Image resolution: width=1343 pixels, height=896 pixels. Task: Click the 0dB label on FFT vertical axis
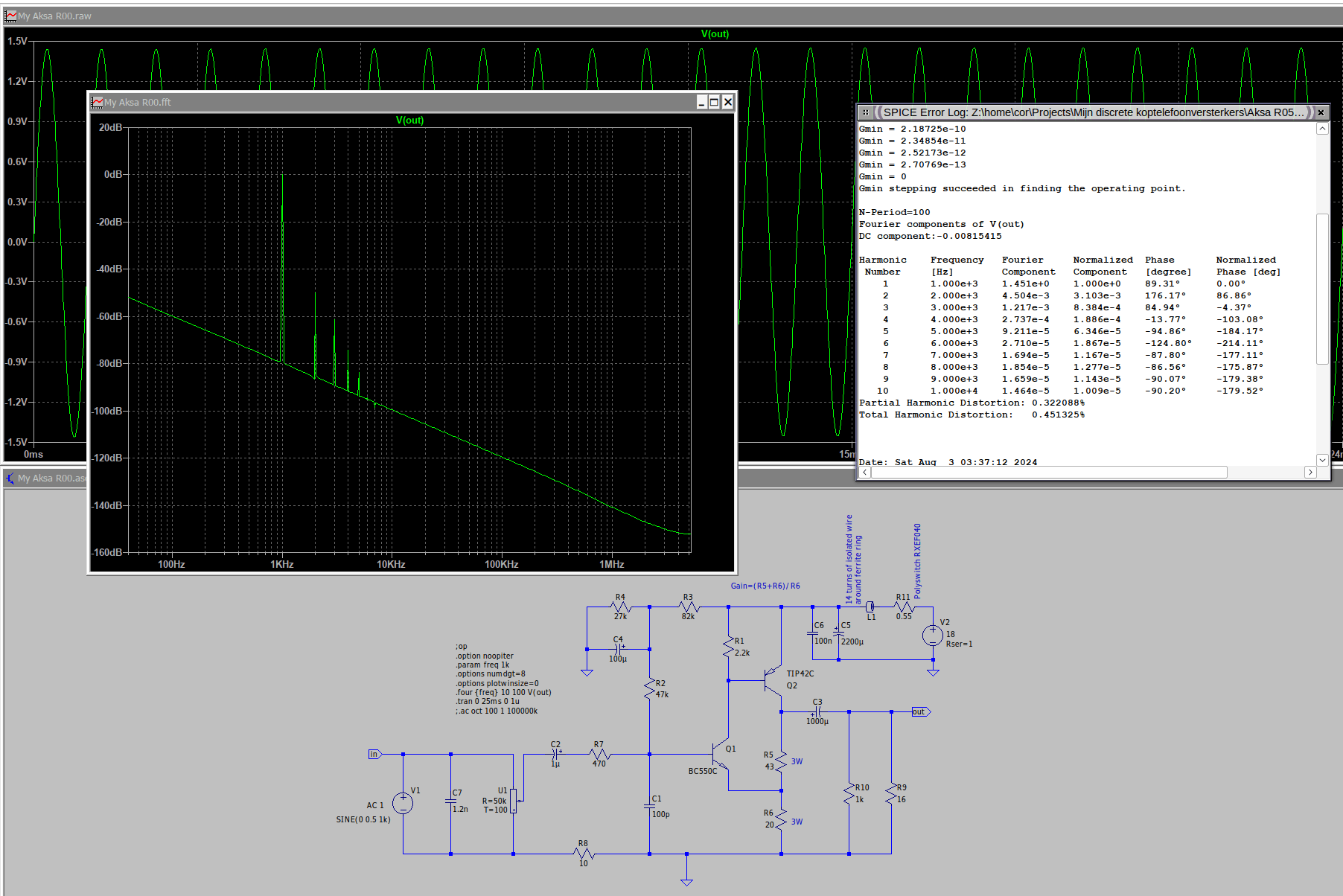113,174
